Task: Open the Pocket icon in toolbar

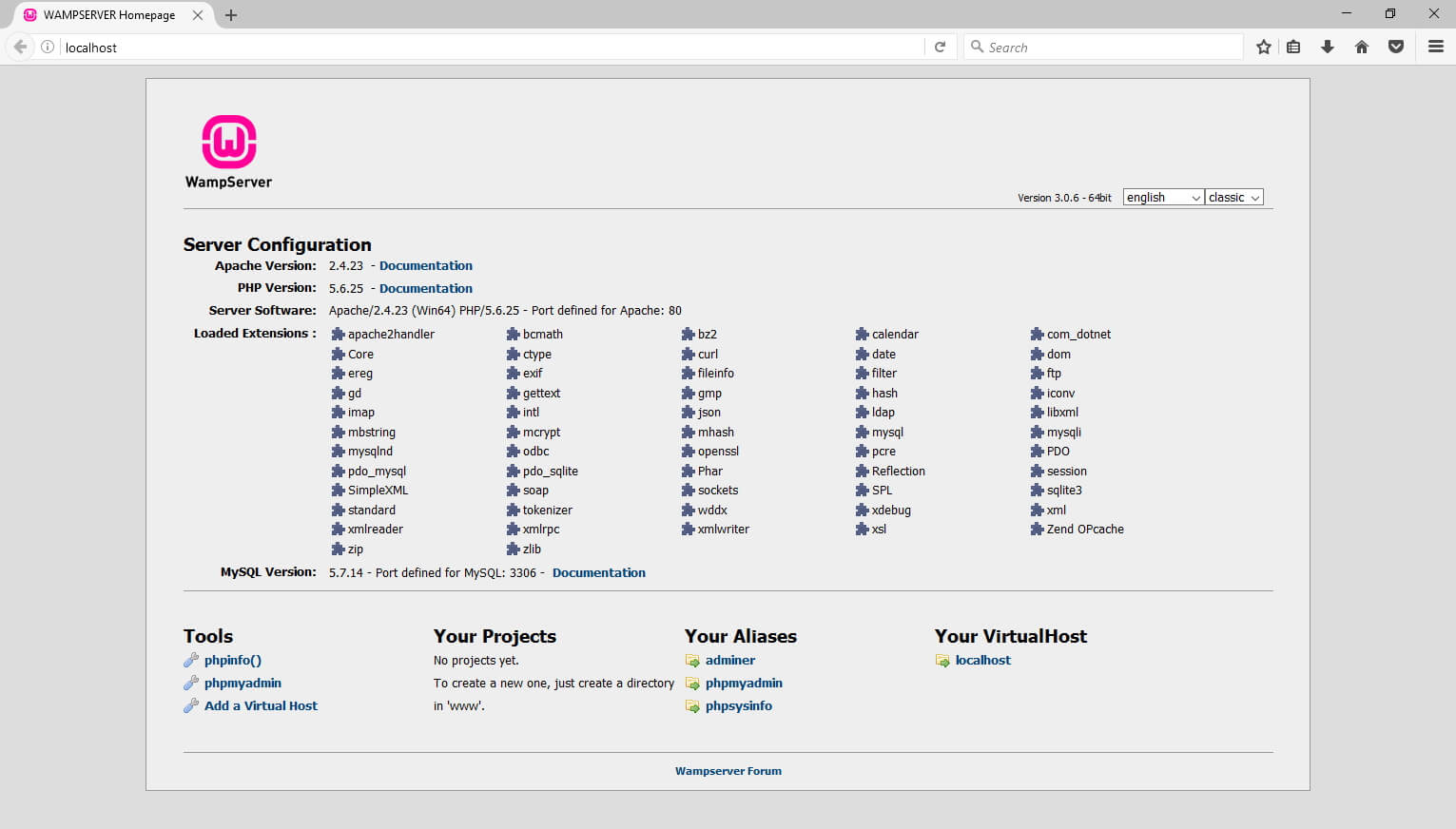Action: coord(1396,47)
